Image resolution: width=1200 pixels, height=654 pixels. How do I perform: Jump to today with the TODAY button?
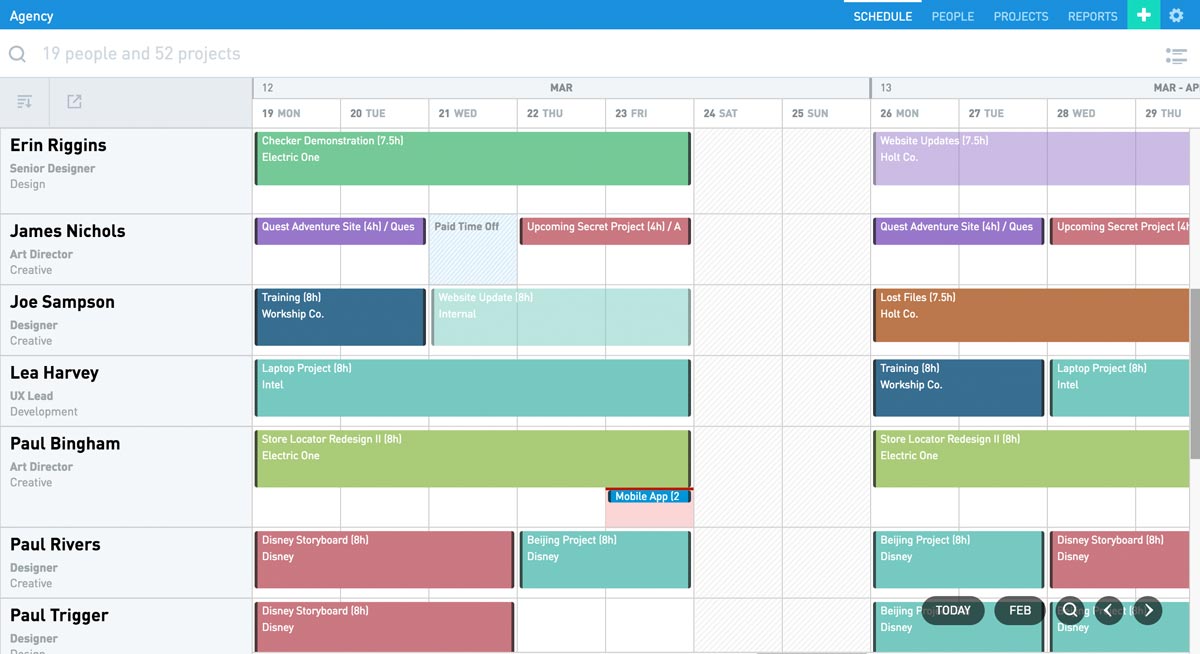click(x=952, y=610)
